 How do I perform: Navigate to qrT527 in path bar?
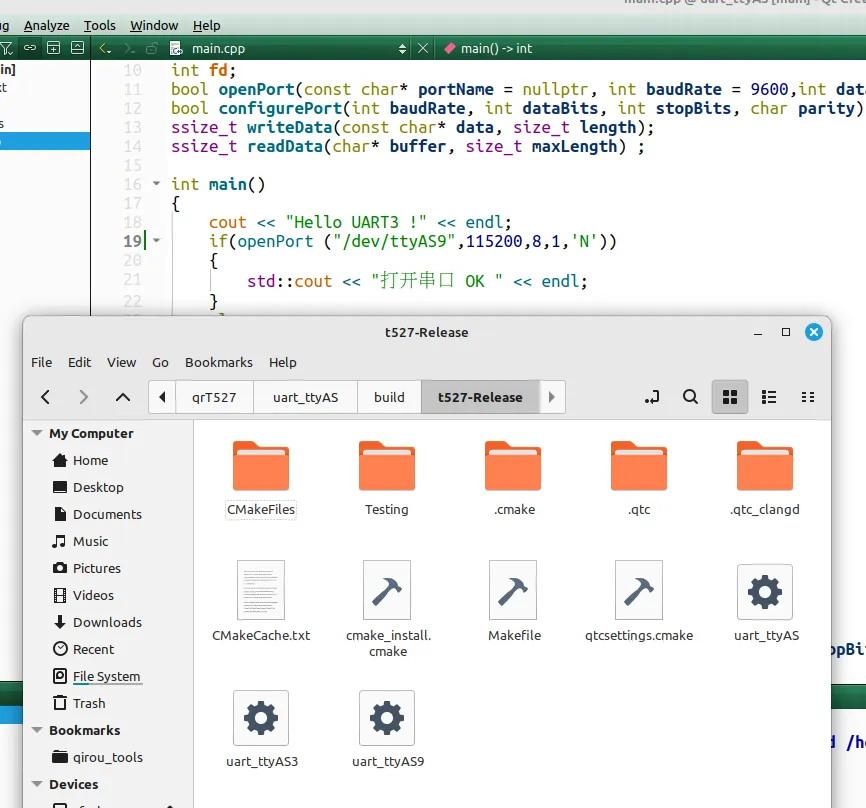[x=214, y=397]
